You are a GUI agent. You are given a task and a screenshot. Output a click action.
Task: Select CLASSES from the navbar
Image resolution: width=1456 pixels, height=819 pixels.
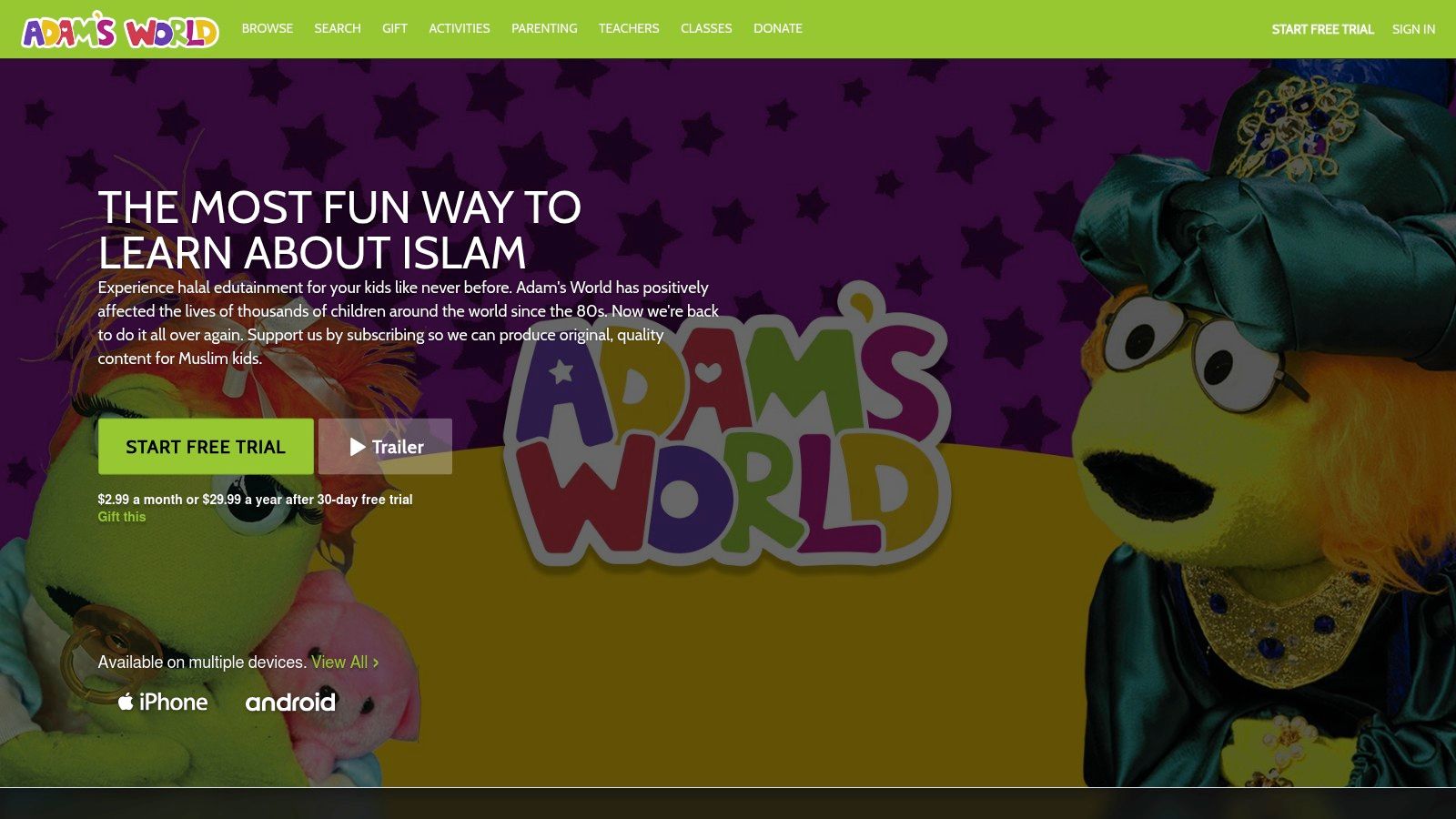(706, 28)
